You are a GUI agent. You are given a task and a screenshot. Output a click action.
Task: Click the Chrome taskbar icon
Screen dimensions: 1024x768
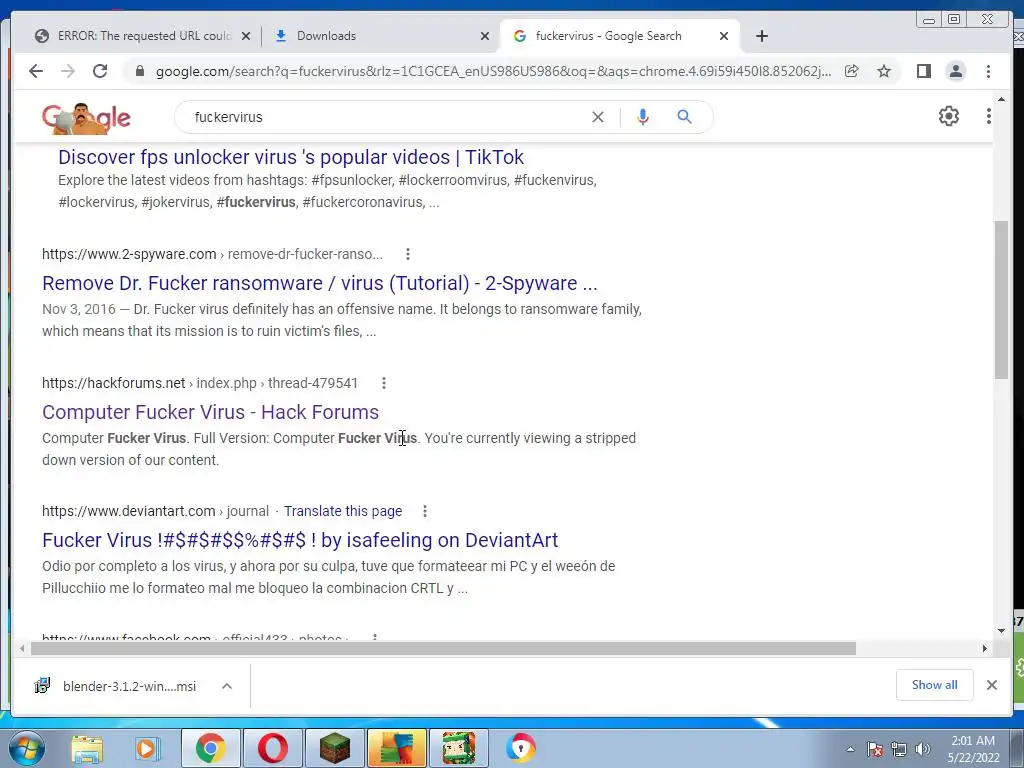coord(210,748)
